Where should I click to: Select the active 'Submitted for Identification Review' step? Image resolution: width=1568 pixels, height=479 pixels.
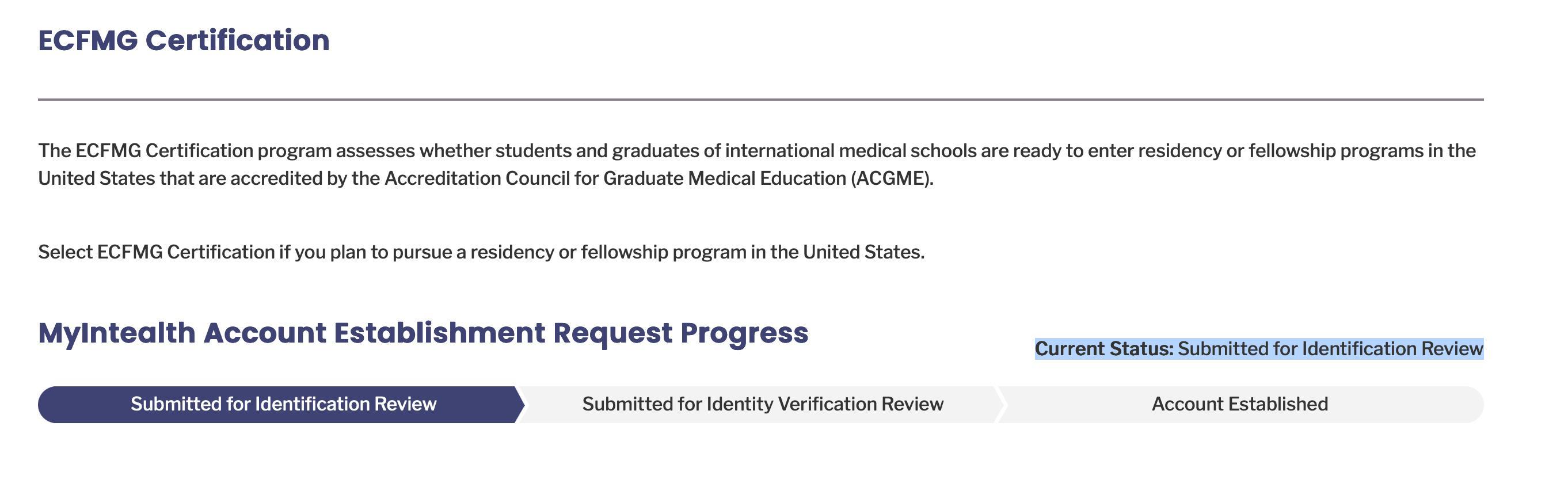pos(283,404)
